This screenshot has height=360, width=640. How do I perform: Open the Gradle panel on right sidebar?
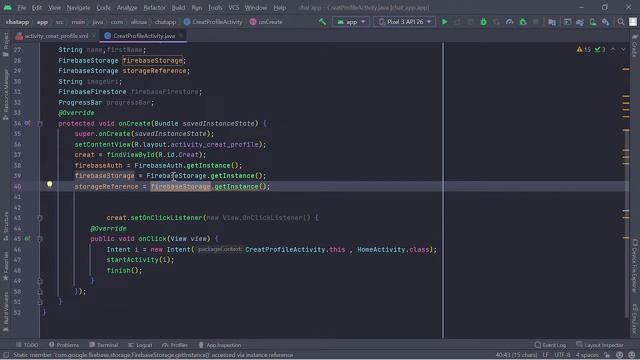635,46
